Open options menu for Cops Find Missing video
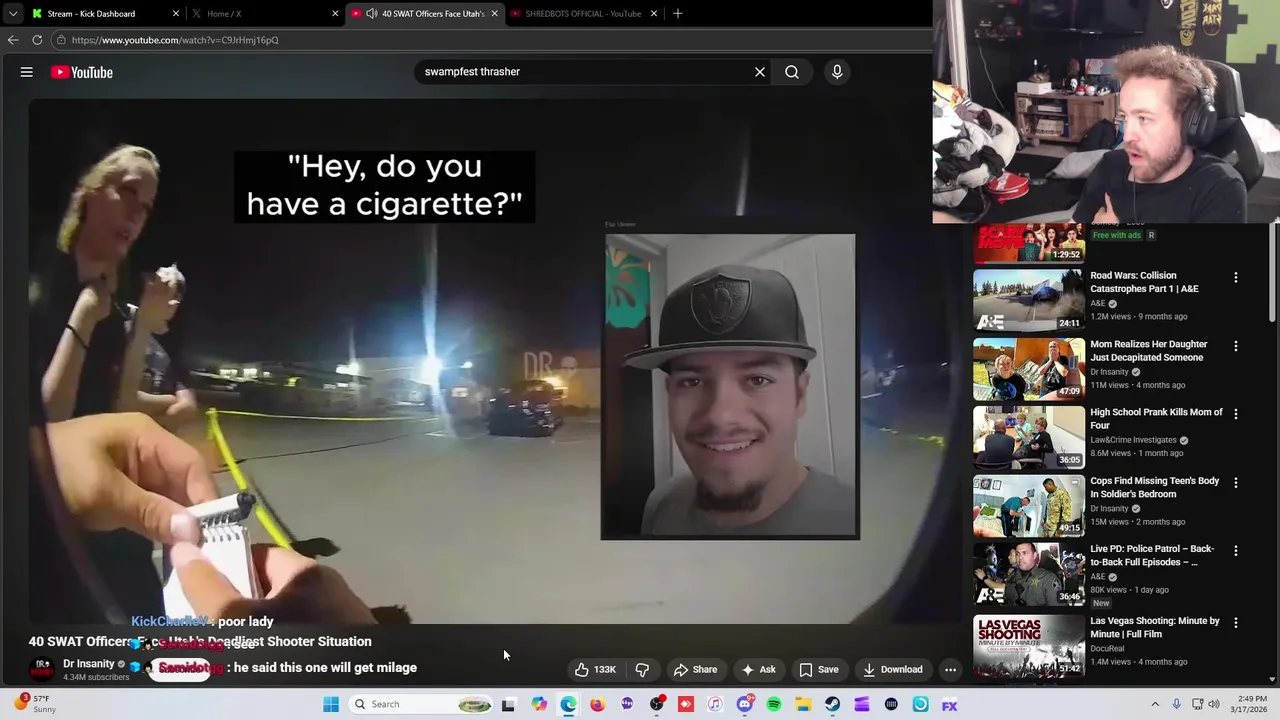 pyautogui.click(x=1235, y=482)
